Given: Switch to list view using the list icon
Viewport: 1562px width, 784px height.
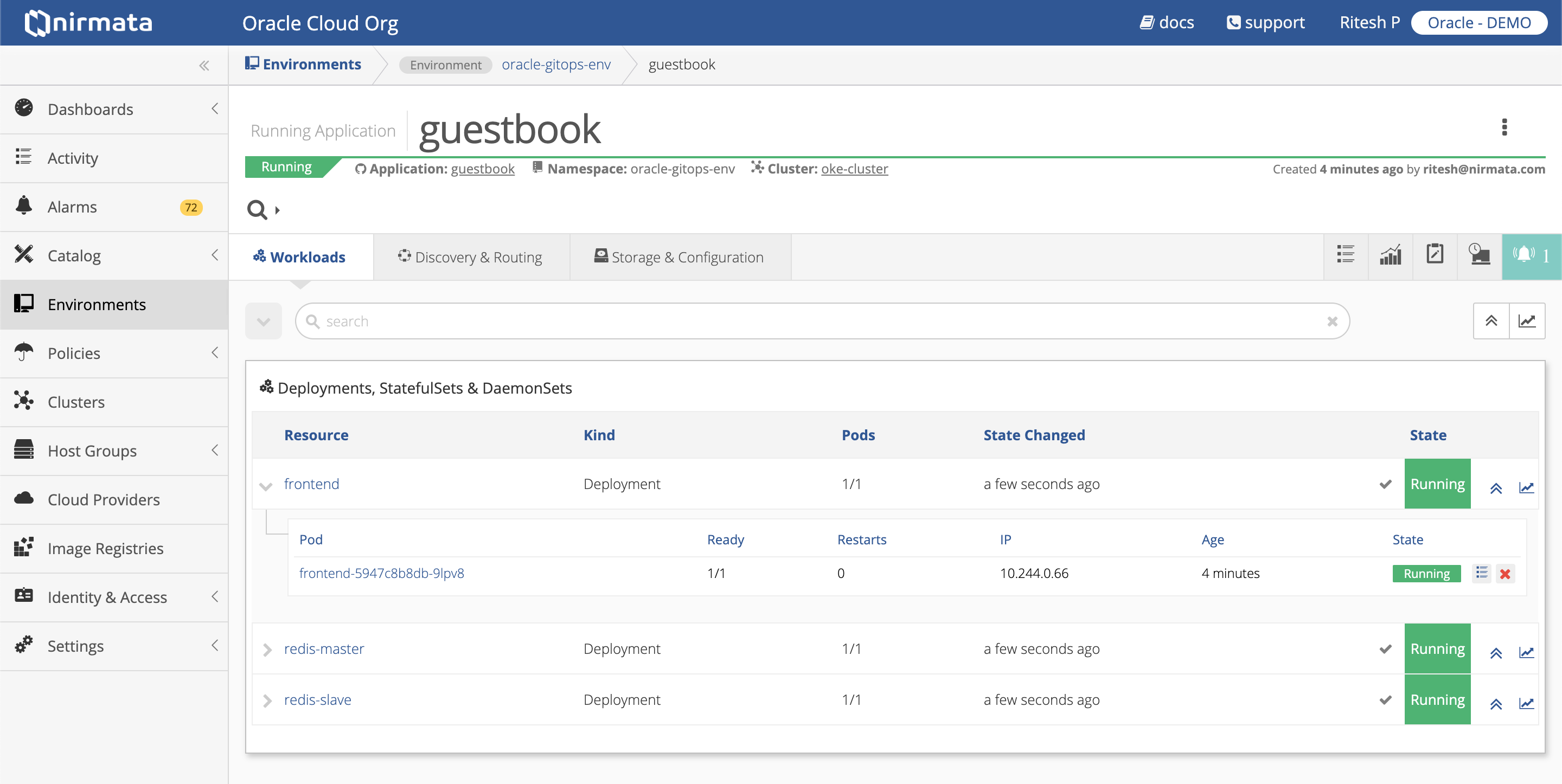Looking at the screenshot, I should click(x=1346, y=255).
